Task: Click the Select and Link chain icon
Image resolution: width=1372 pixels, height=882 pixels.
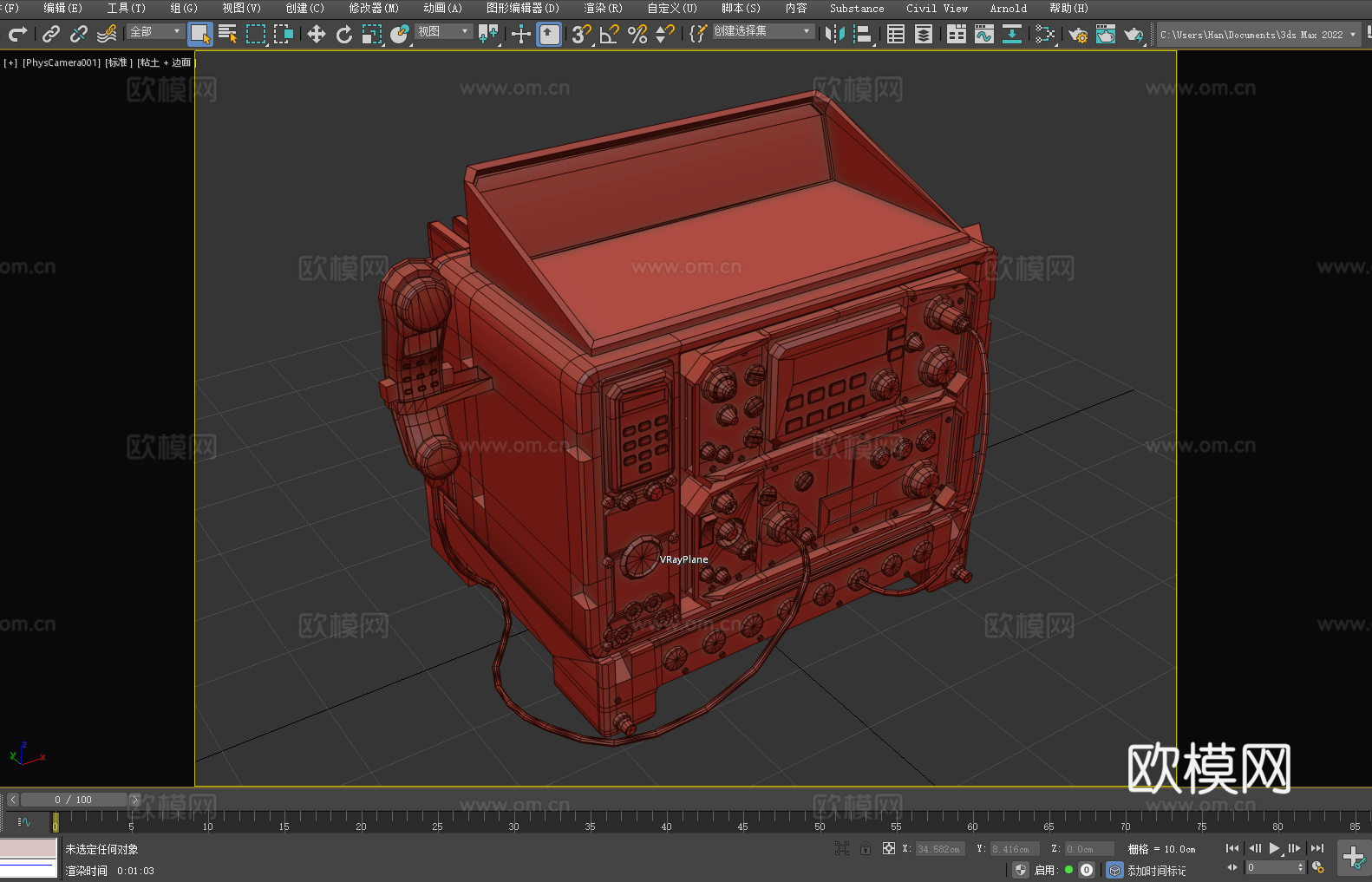Action: pos(51,34)
